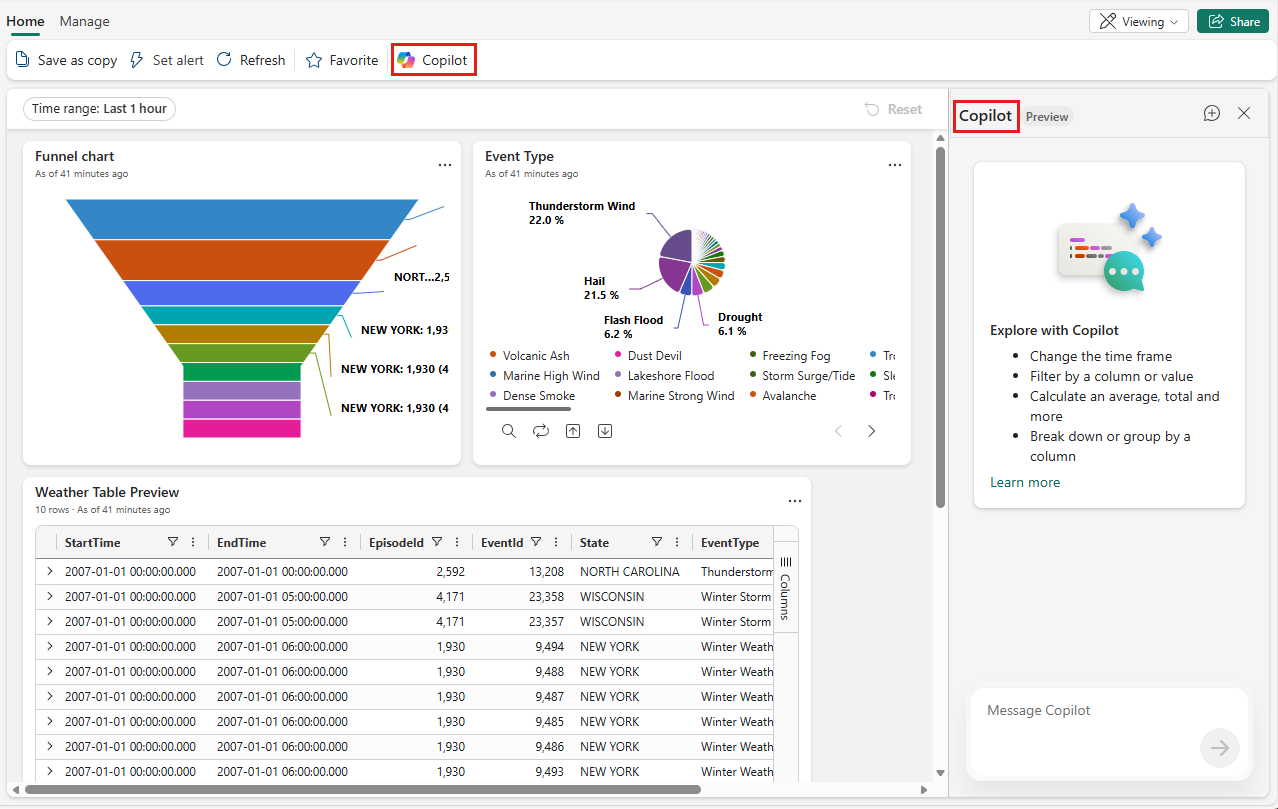The image size is (1278, 809).
Task: Click the magnifier icon below Event Type legend
Action: tap(509, 431)
